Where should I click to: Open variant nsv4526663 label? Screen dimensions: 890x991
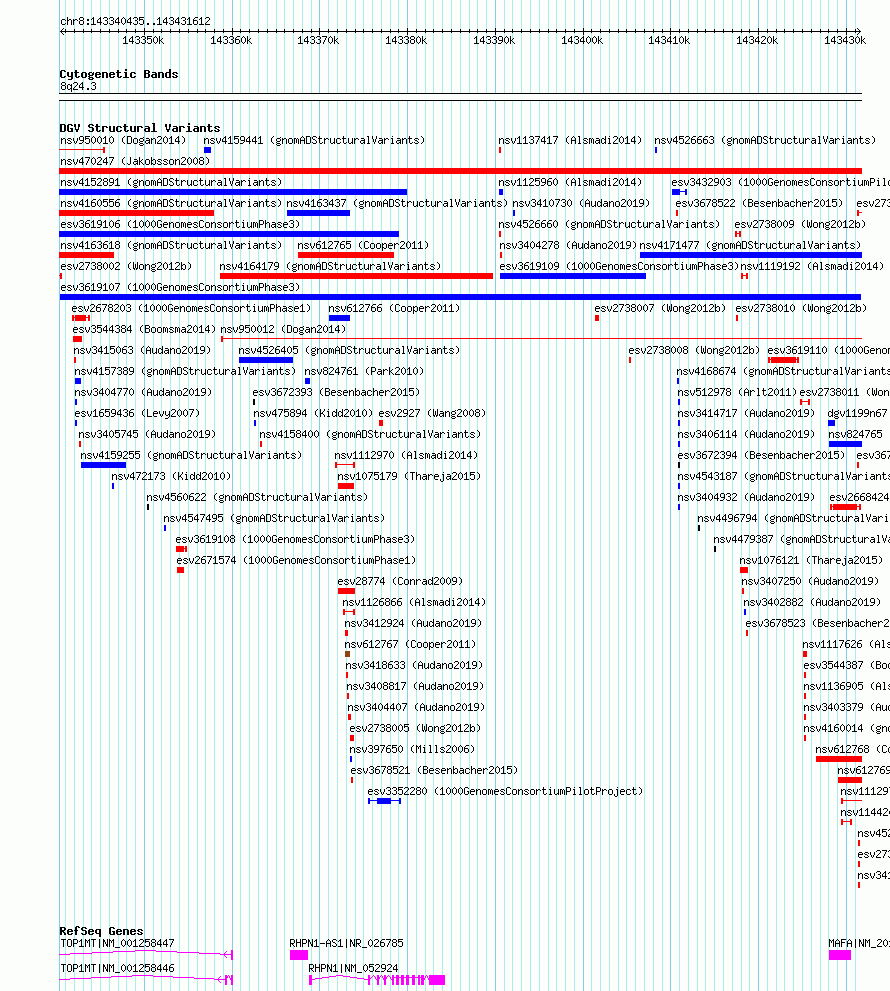click(x=765, y=140)
